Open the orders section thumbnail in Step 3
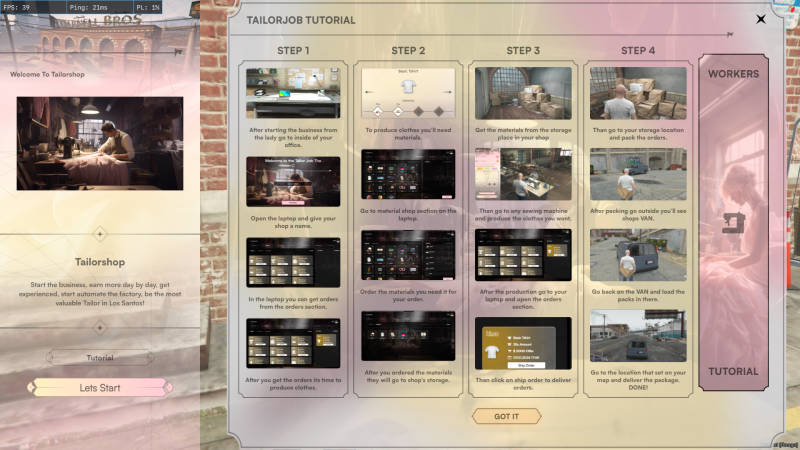This screenshot has height=450, width=800. click(523, 255)
